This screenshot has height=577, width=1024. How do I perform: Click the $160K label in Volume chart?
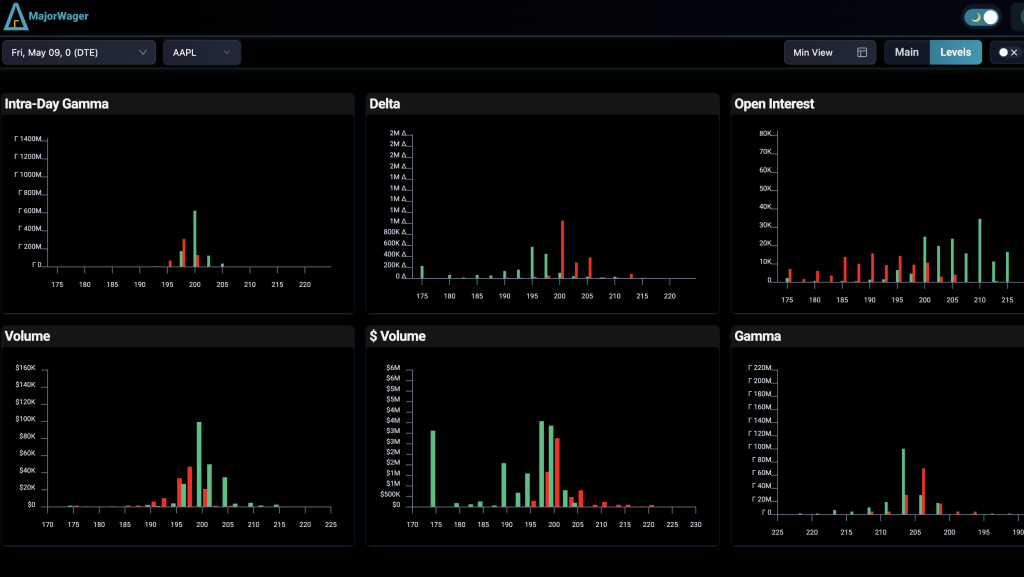tap(25, 368)
